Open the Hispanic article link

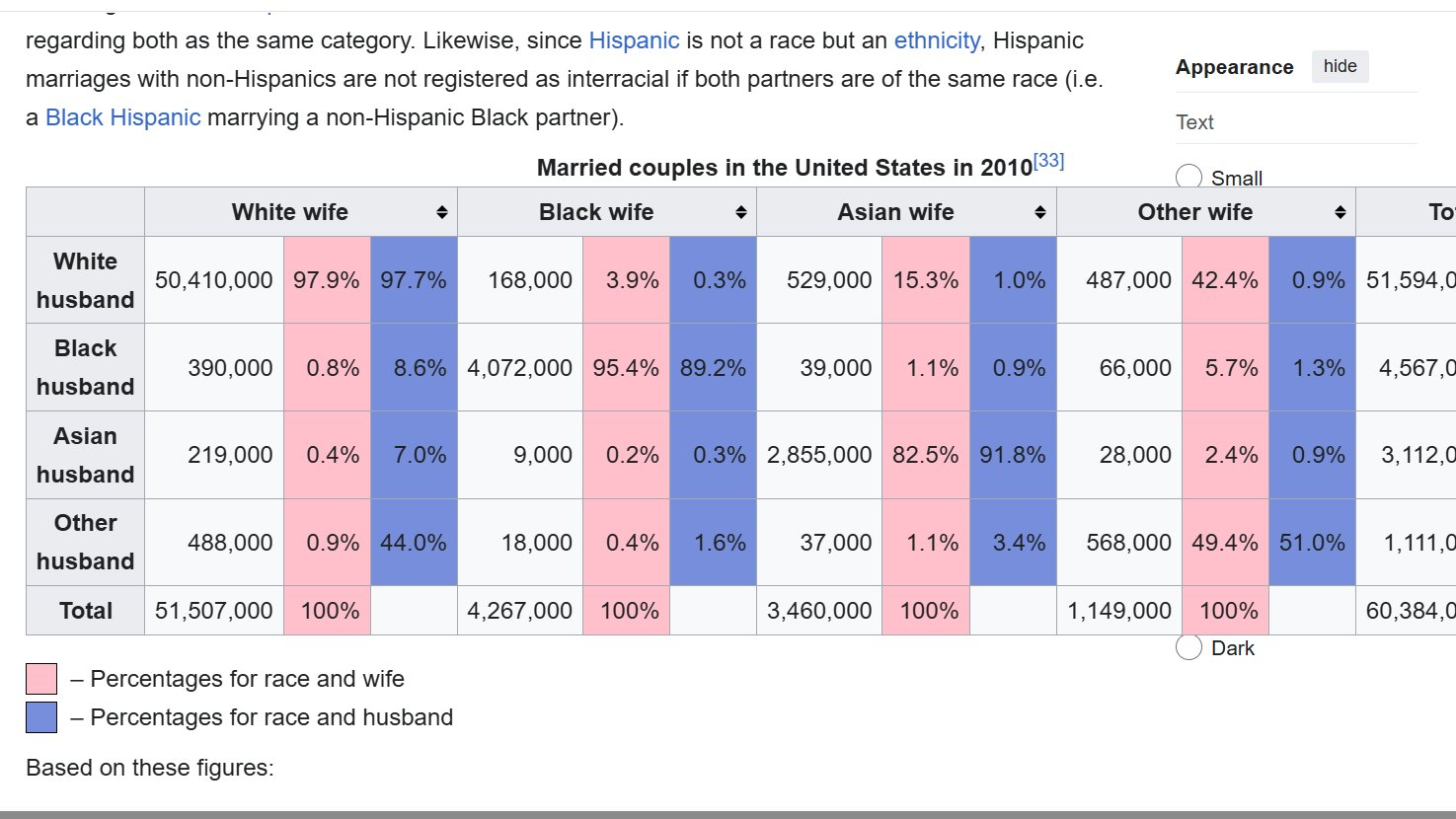click(634, 40)
